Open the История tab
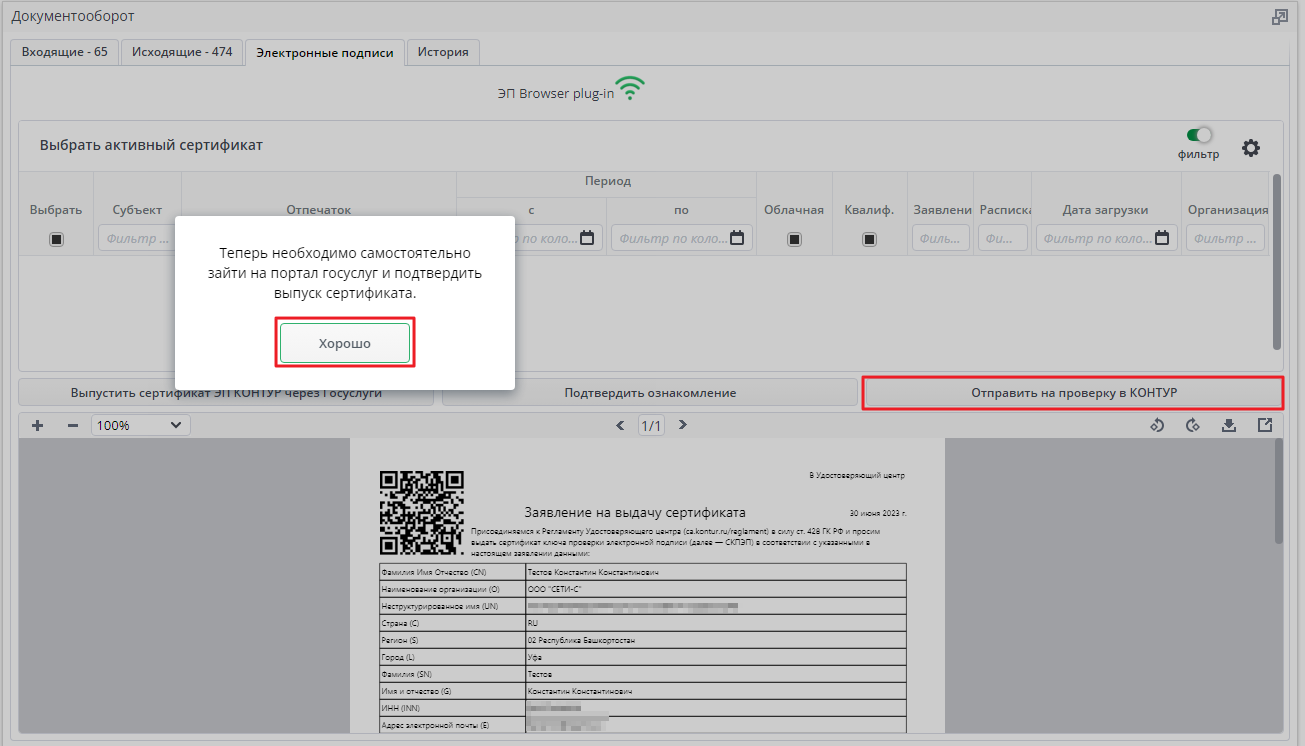The height and width of the screenshot is (746, 1305). [x=443, y=52]
